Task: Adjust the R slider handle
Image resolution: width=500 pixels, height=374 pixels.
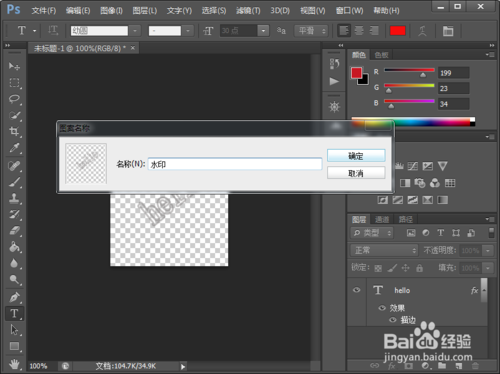Action: coord(423,75)
